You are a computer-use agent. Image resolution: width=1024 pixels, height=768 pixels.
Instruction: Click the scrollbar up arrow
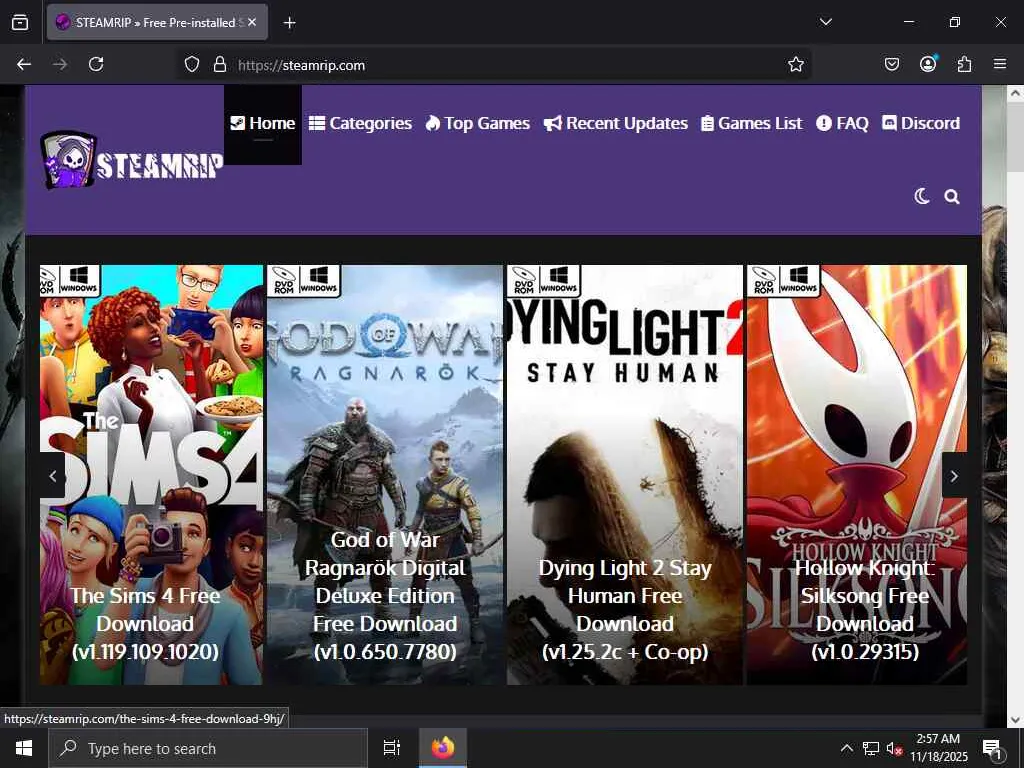[x=1016, y=93]
